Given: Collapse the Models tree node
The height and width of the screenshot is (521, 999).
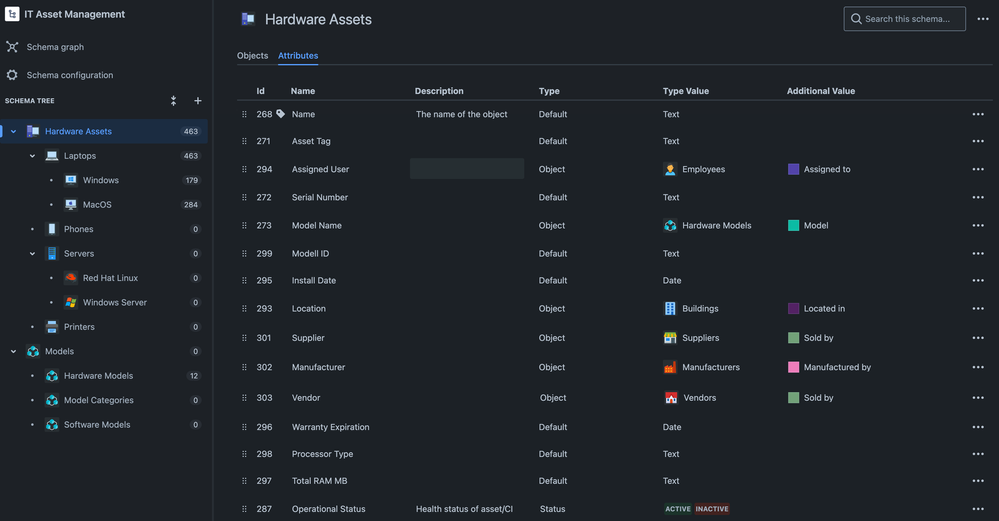Looking at the screenshot, I should point(13,351).
